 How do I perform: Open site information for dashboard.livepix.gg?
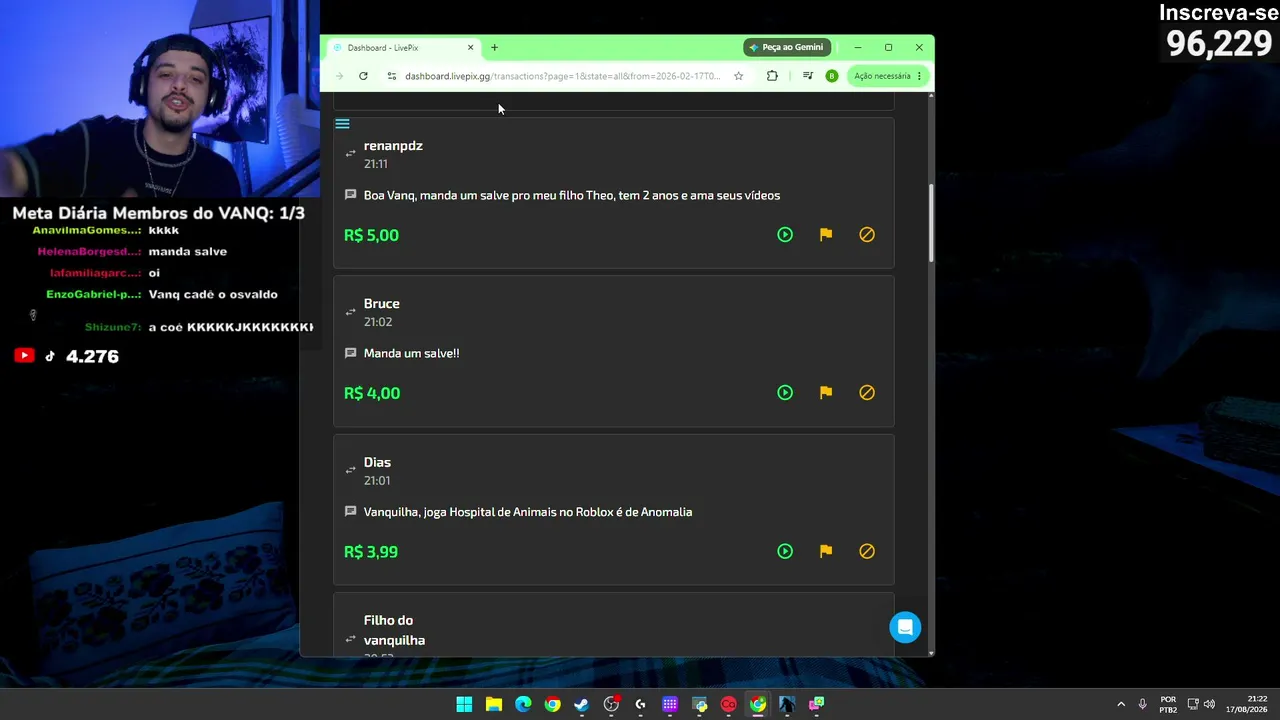[392, 76]
